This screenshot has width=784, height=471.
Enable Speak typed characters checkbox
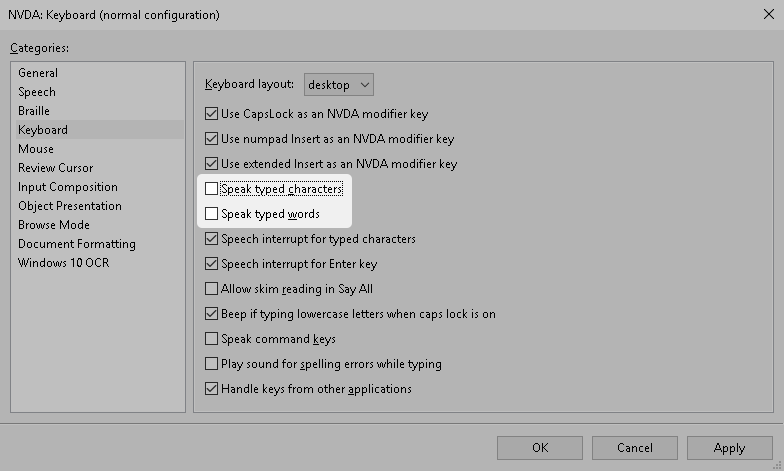click(211, 189)
